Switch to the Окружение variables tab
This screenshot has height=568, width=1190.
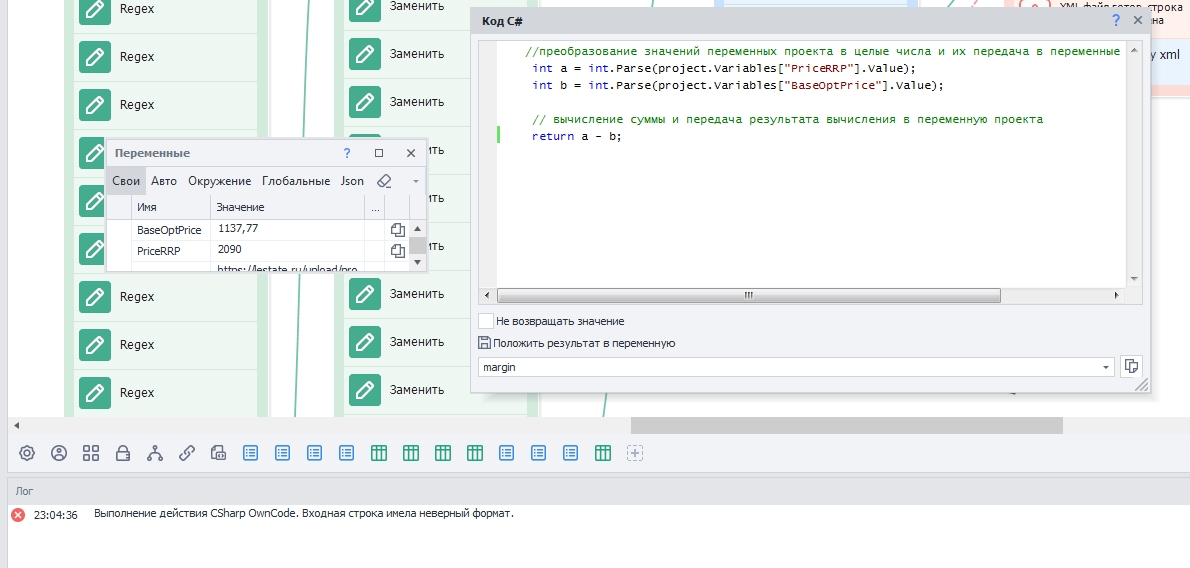(219, 181)
